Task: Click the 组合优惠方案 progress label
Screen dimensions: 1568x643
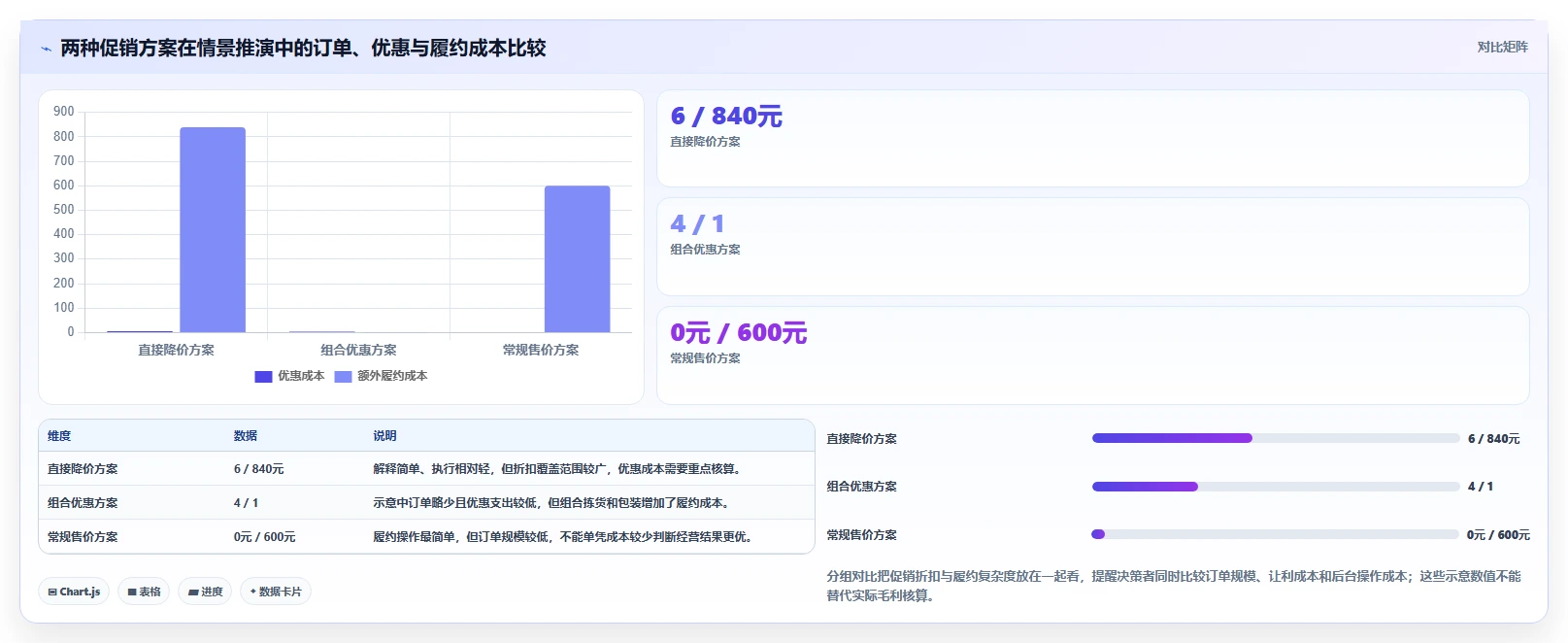Action: tap(861, 487)
